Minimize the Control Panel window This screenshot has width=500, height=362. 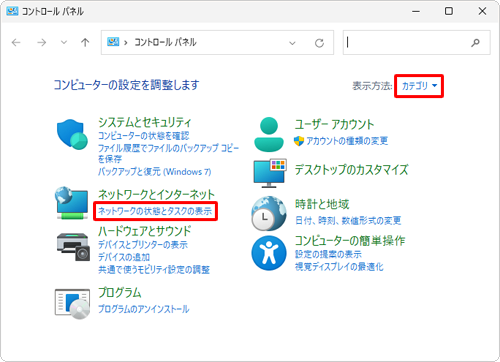click(416, 11)
